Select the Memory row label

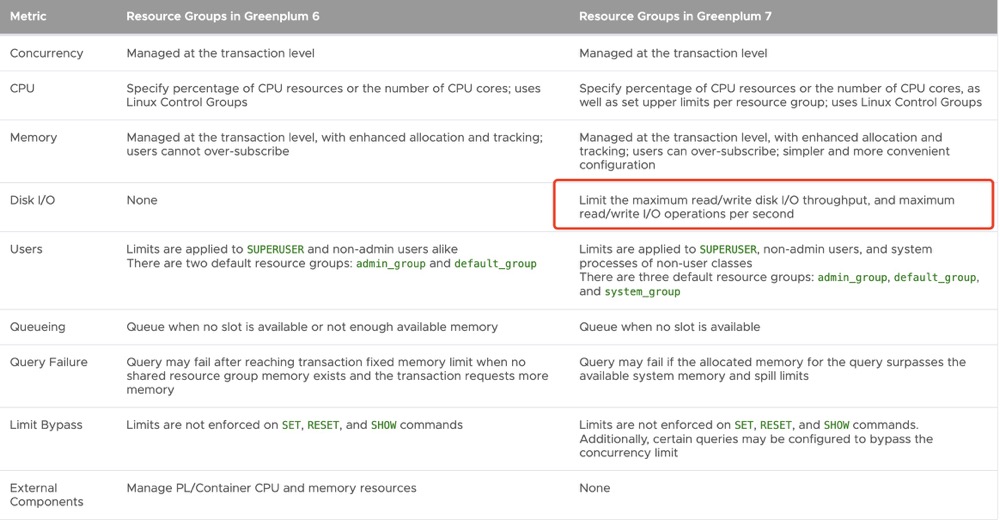(33, 137)
